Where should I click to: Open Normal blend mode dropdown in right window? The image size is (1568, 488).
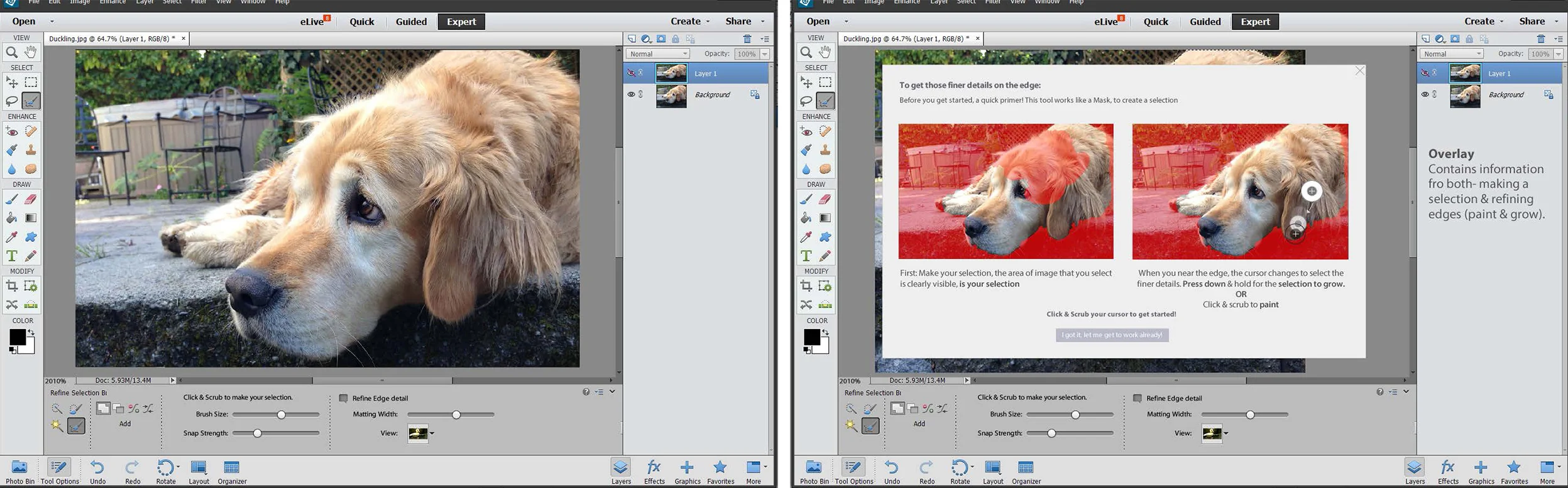click(1452, 54)
